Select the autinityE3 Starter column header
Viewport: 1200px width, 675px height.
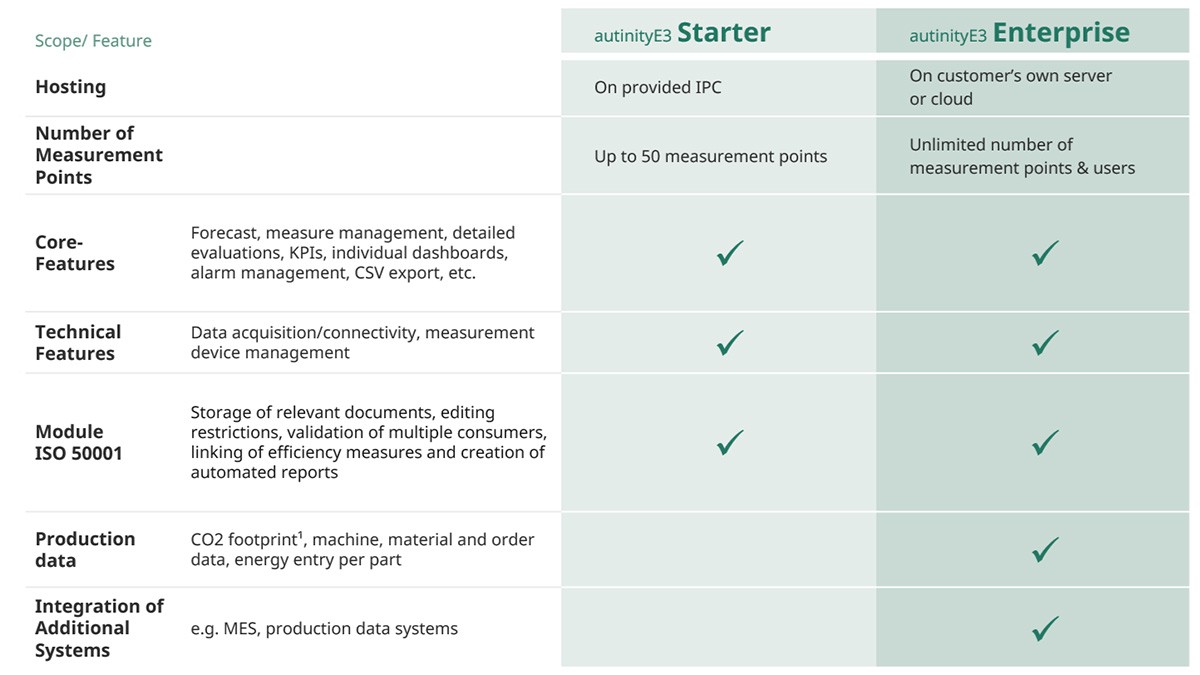click(682, 33)
